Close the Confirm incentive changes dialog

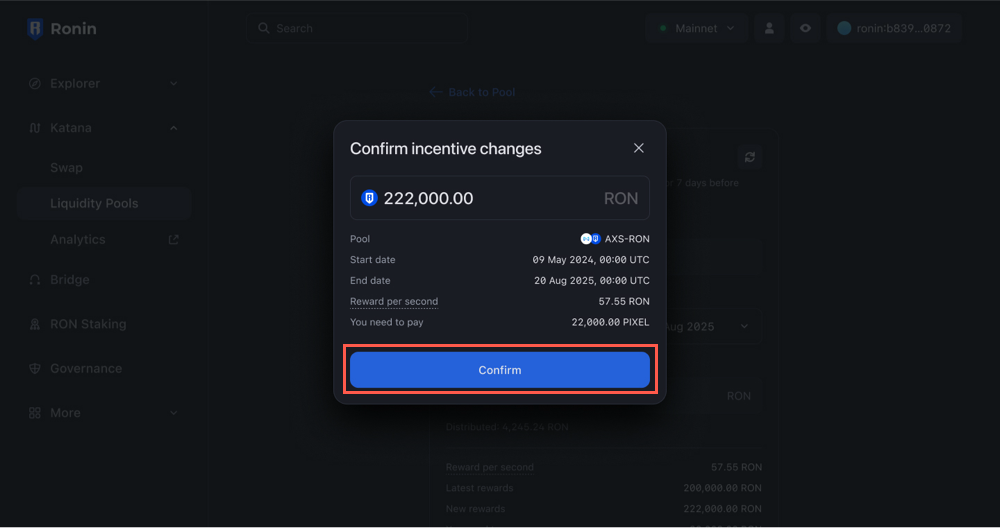pyautogui.click(x=639, y=148)
